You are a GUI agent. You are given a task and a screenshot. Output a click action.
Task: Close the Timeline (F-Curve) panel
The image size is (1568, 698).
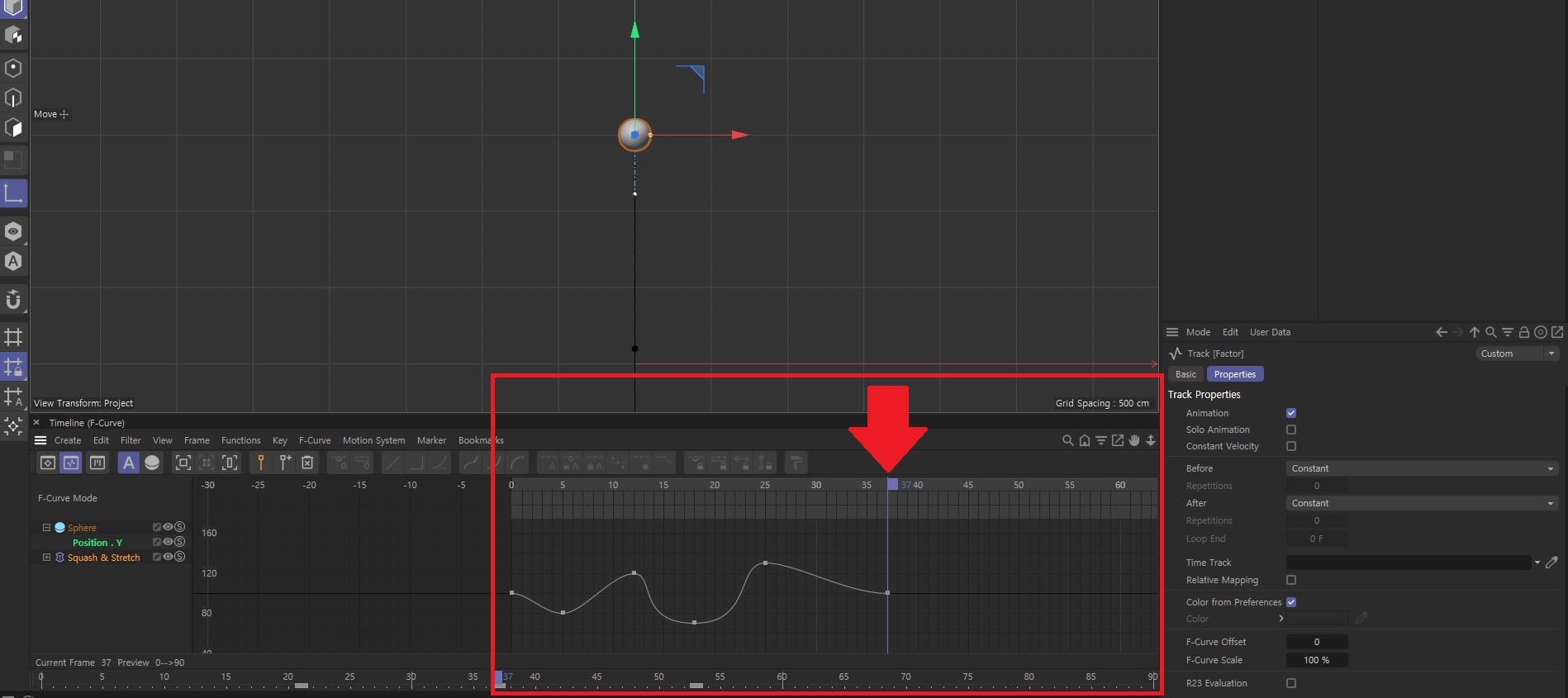(x=36, y=422)
